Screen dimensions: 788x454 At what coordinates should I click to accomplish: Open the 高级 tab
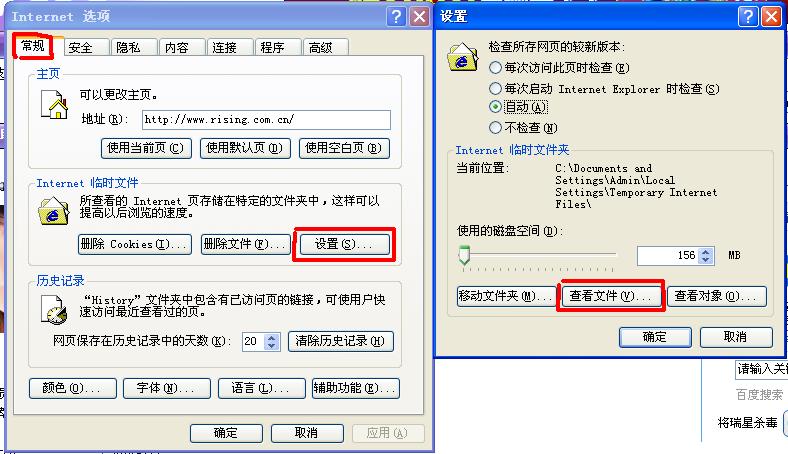point(321,48)
